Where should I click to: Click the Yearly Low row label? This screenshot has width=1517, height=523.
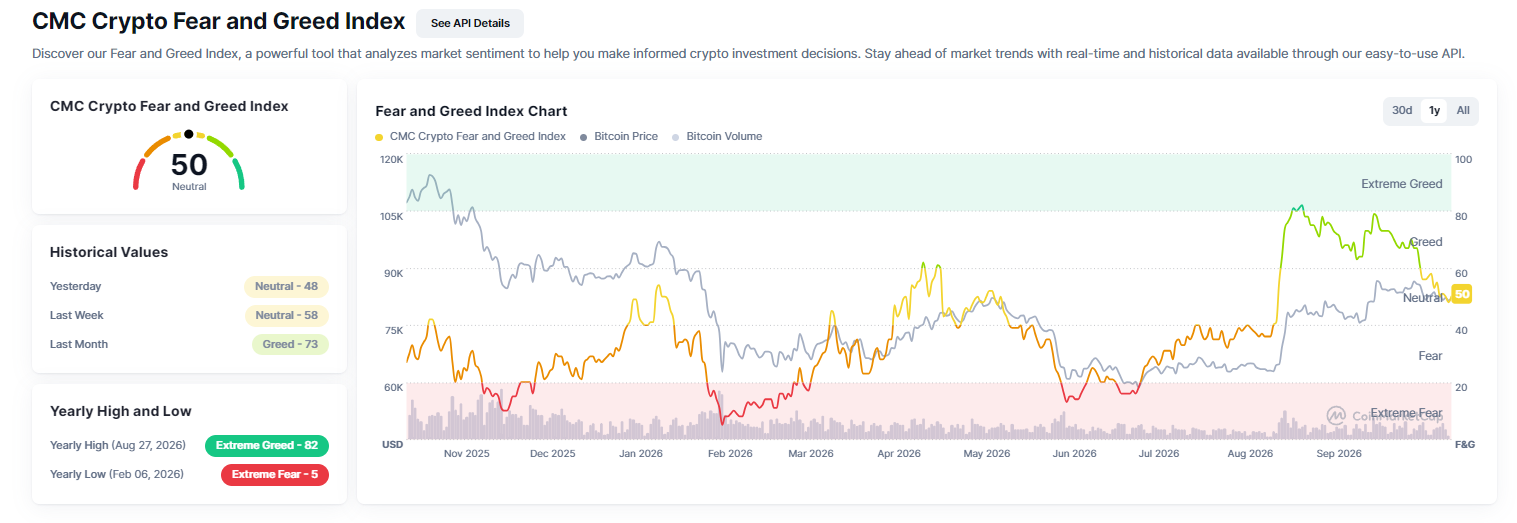117,474
